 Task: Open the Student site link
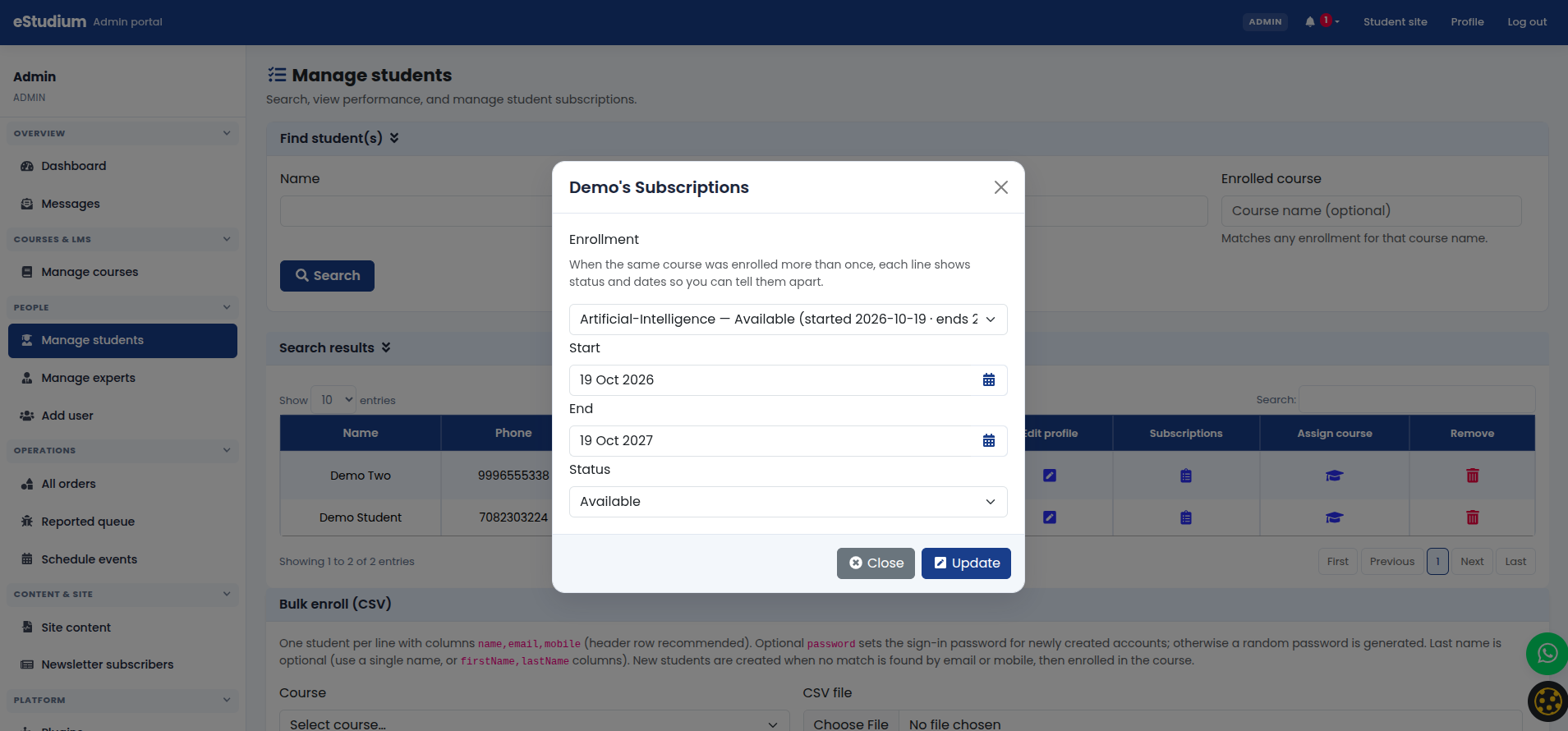pyautogui.click(x=1395, y=22)
